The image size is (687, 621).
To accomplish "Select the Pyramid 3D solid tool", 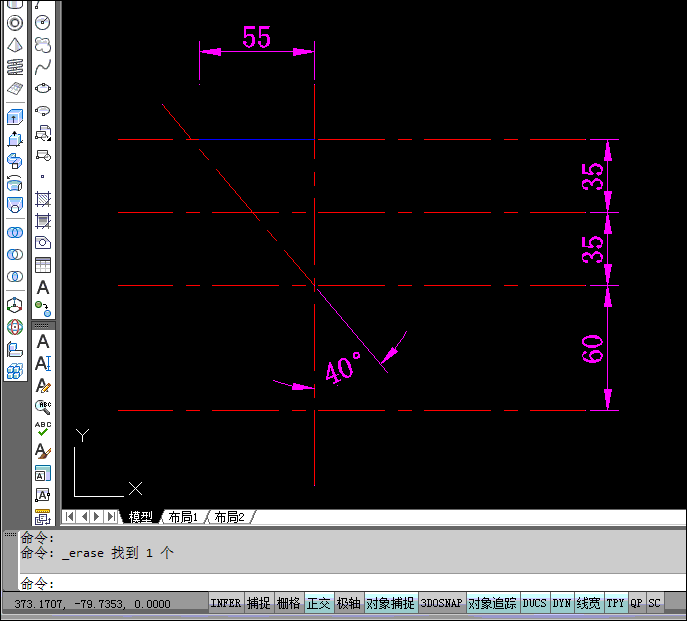I will (15, 45).
